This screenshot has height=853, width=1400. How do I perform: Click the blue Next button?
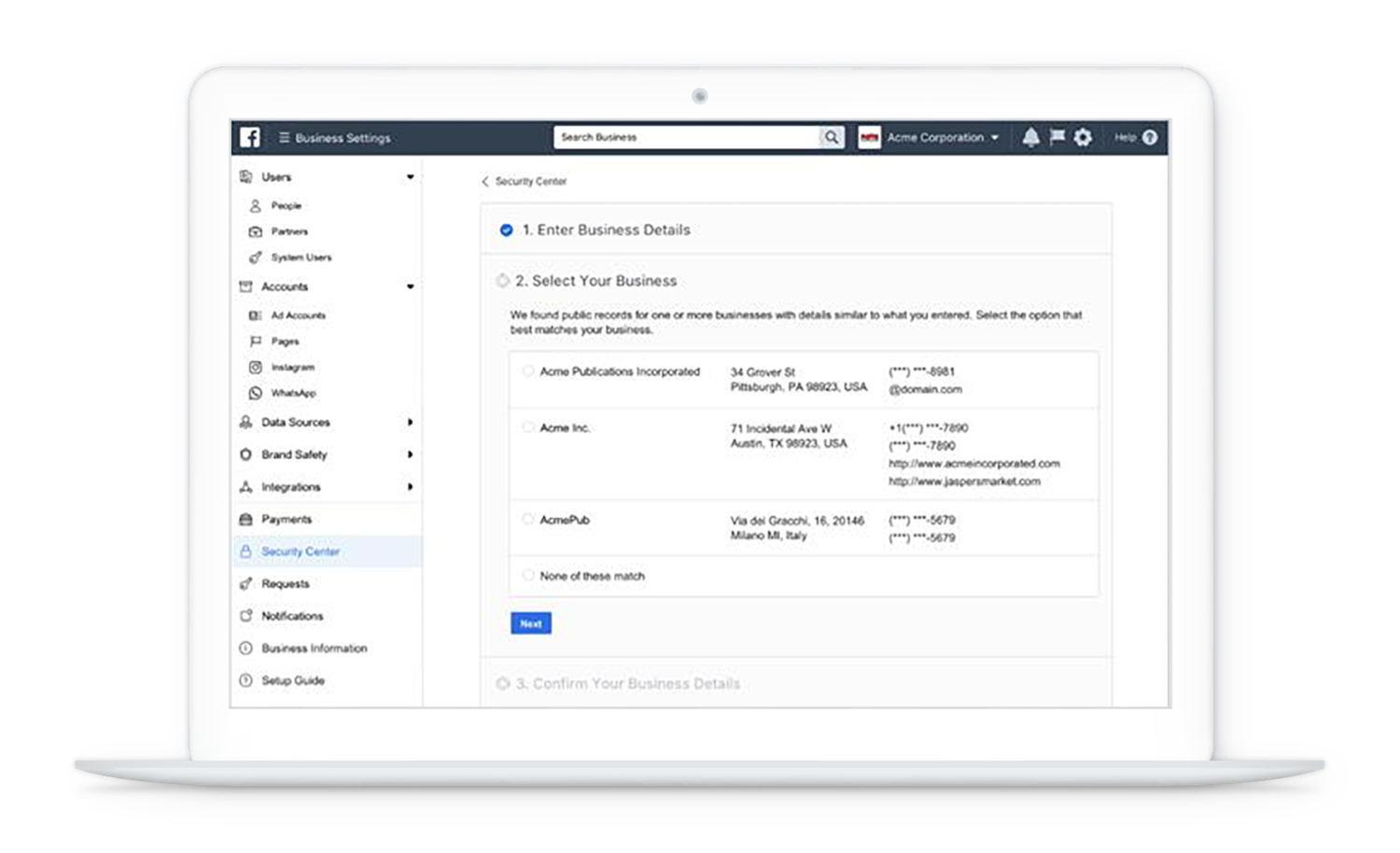tap(531, 623)
